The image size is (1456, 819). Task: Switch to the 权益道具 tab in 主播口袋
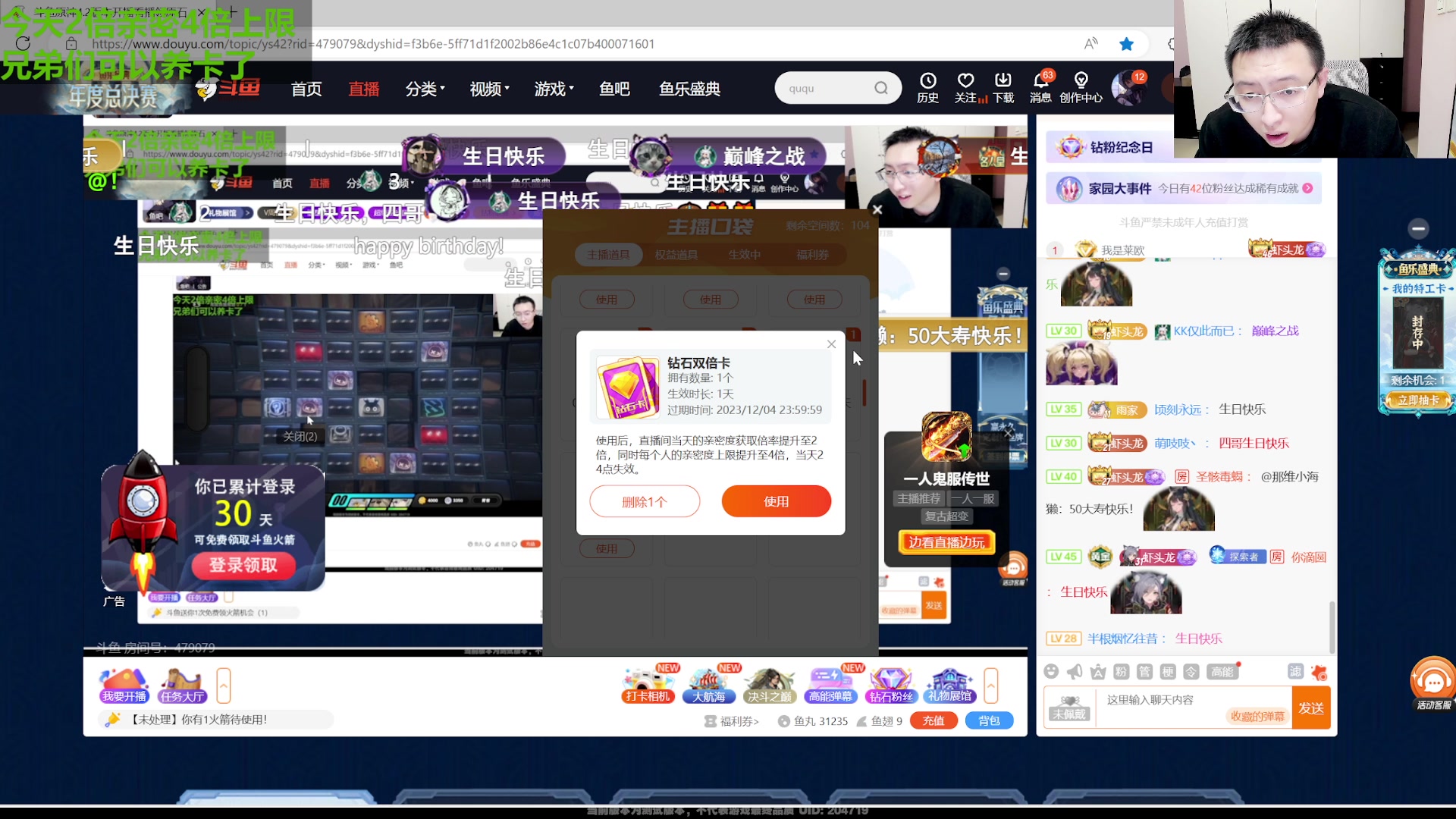pos(676,255)
